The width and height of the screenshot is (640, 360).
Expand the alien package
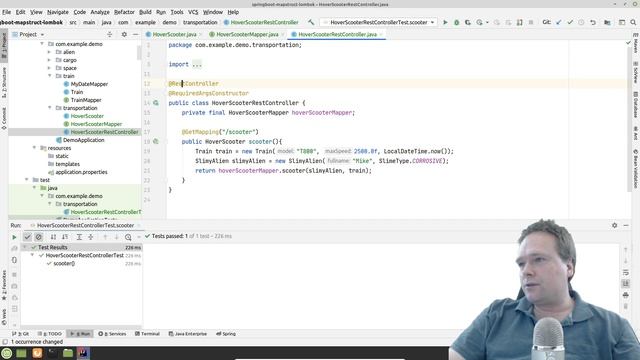coord(50,52)
